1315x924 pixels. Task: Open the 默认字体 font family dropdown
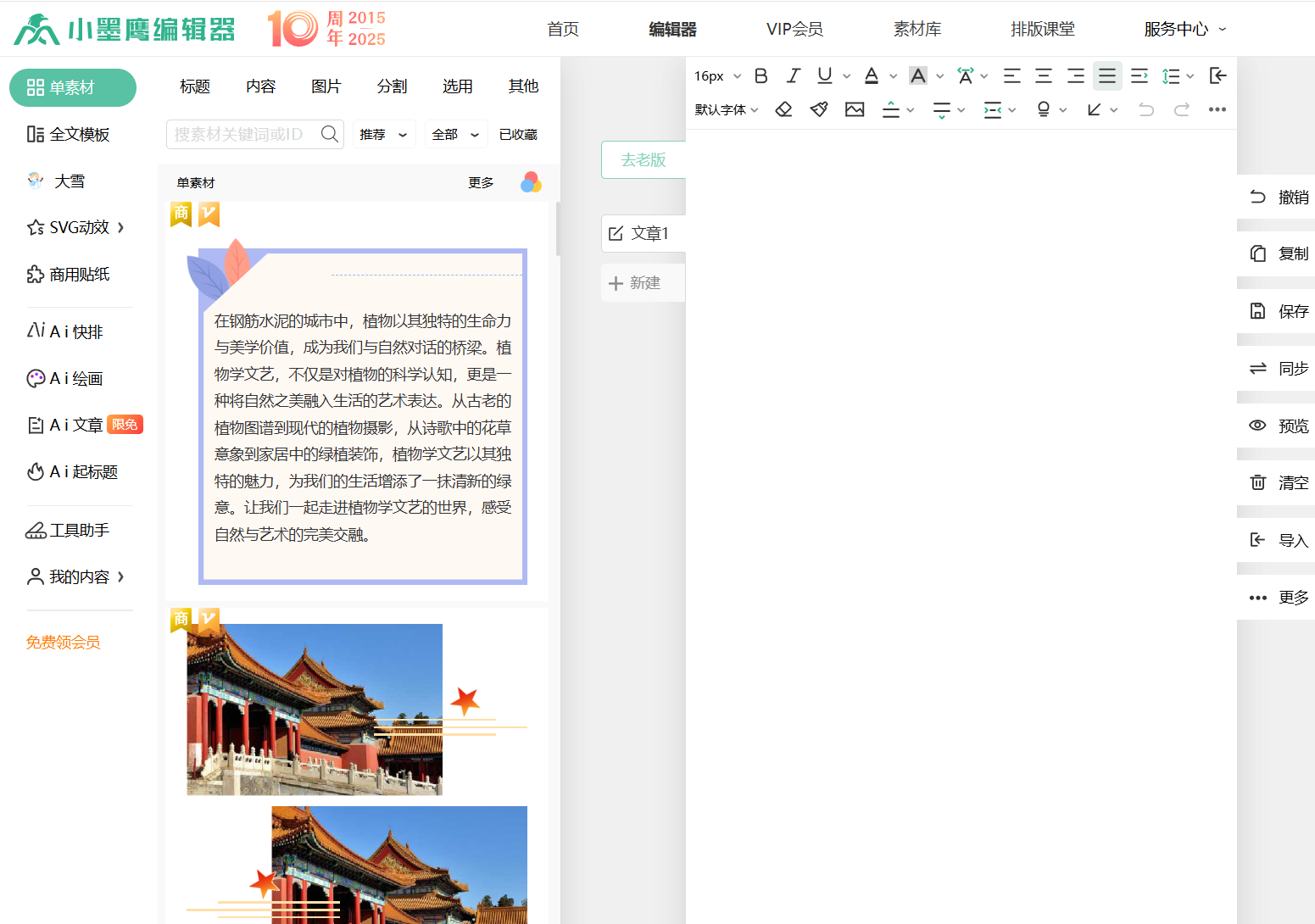726,109
